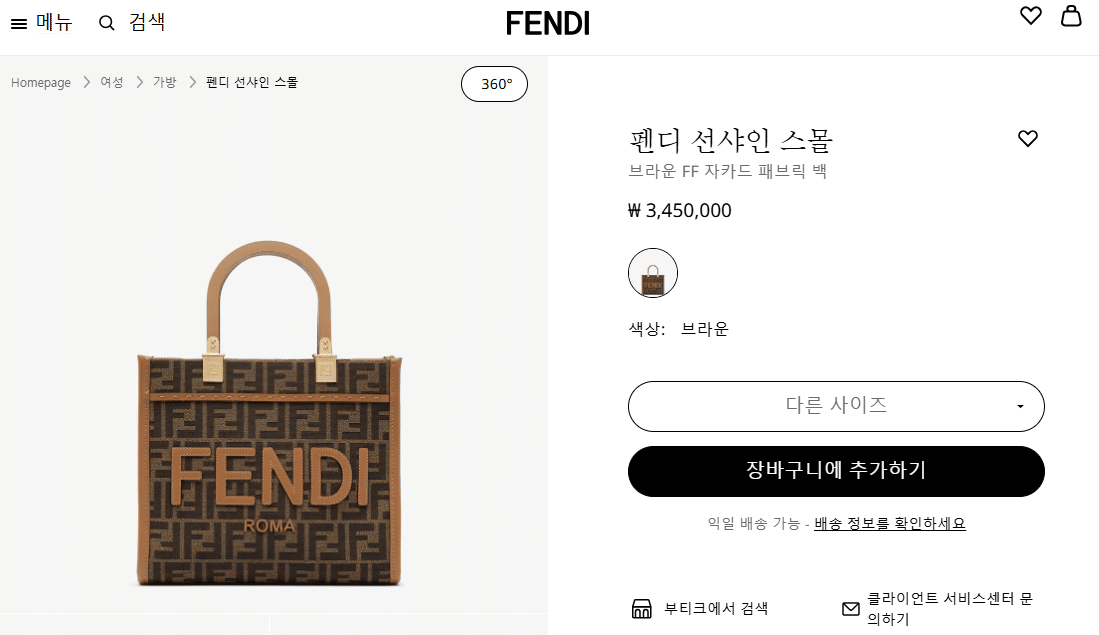Open the 메뉴 menu label
This screenshot has width=1099, height=635.
(x=54, y=22)
